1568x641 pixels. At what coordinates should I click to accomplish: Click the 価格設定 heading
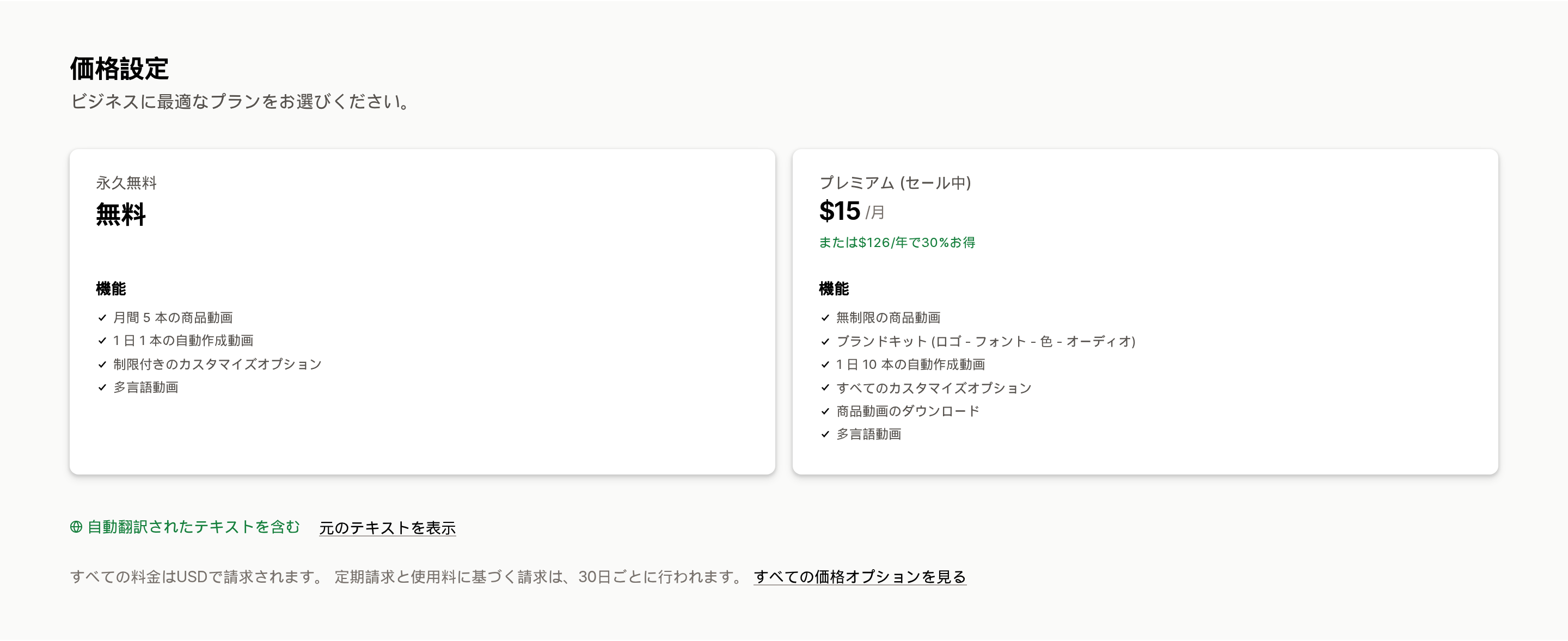(x=119, y=68)
